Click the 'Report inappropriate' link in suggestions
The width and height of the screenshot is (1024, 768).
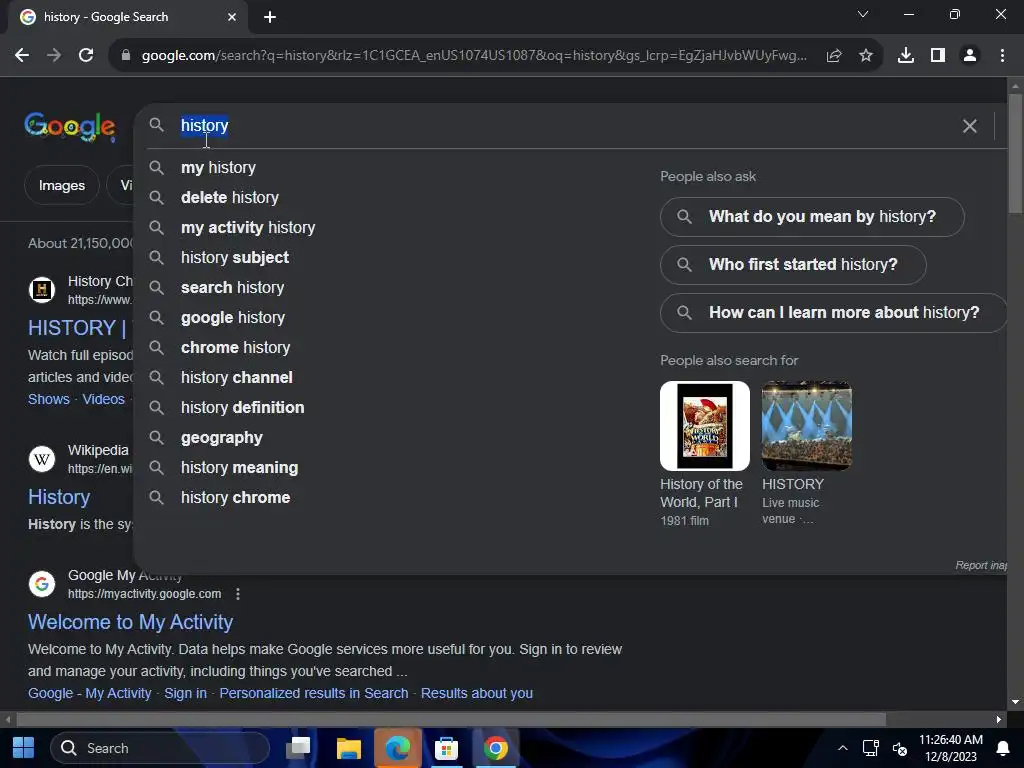tap(981, 566)
